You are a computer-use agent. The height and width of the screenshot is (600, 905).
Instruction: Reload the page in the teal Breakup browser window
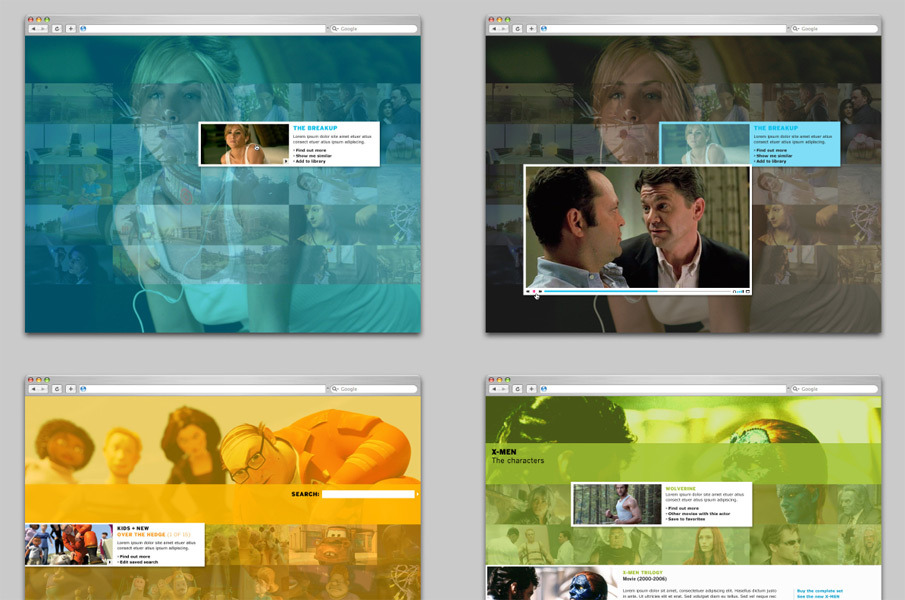(x=57, y=28)
